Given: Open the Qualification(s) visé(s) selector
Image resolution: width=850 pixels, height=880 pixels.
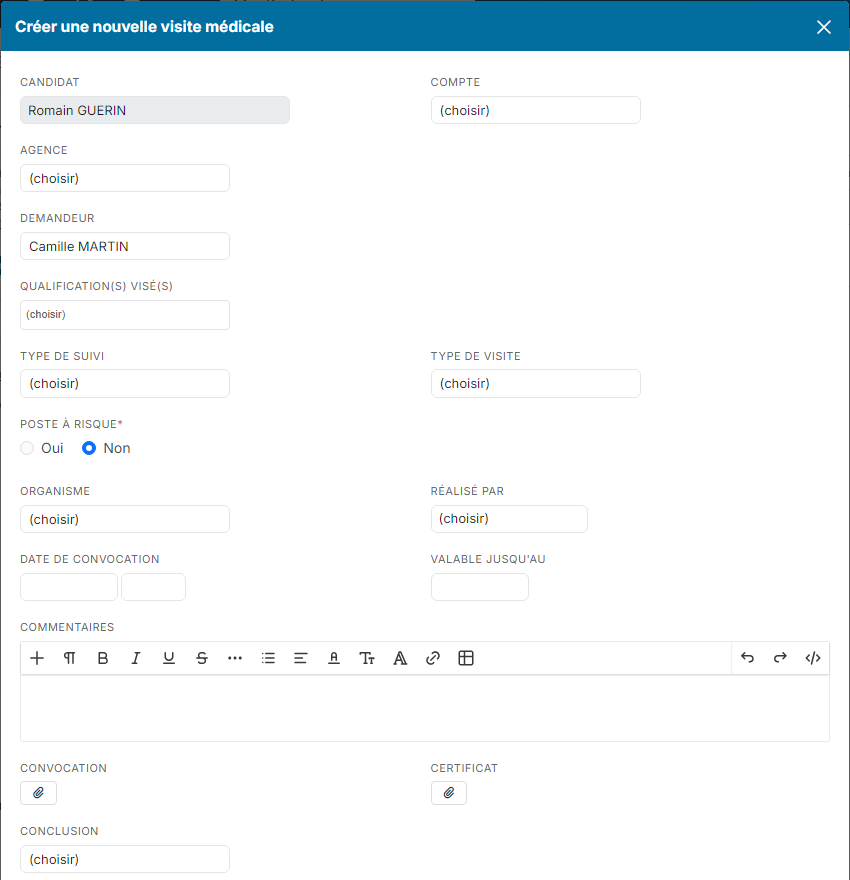Looking at the screenshot, I should click(x=125, y=315).
